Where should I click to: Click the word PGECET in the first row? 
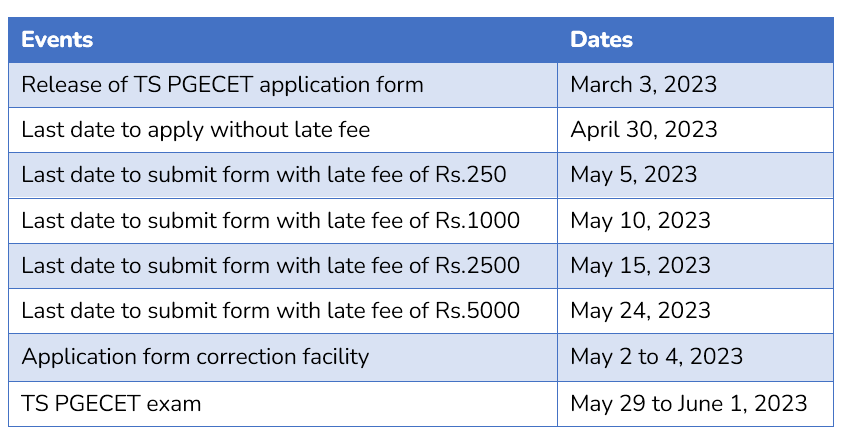tap(210, 85)
